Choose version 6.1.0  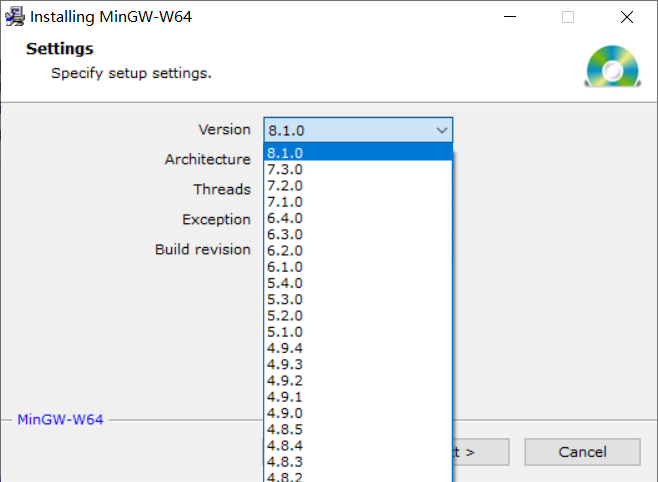(x=358, y=267)
